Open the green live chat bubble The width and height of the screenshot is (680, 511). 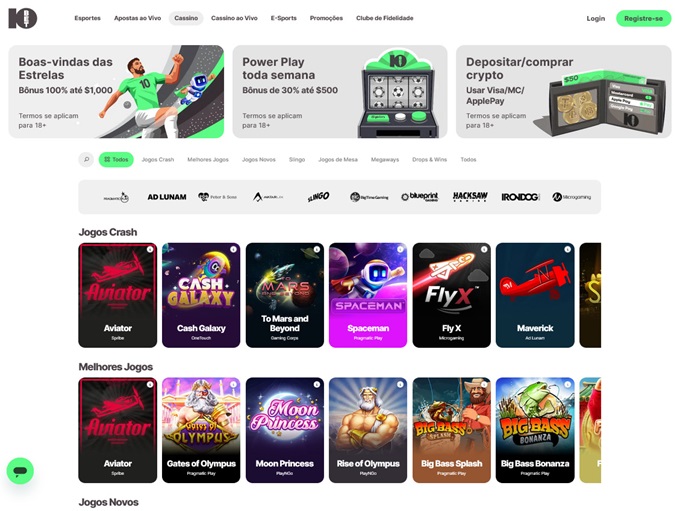pos(20,471)
